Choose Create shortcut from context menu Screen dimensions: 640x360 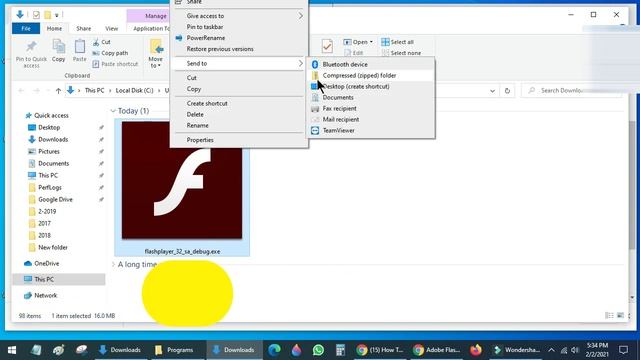tap(239, 103)
